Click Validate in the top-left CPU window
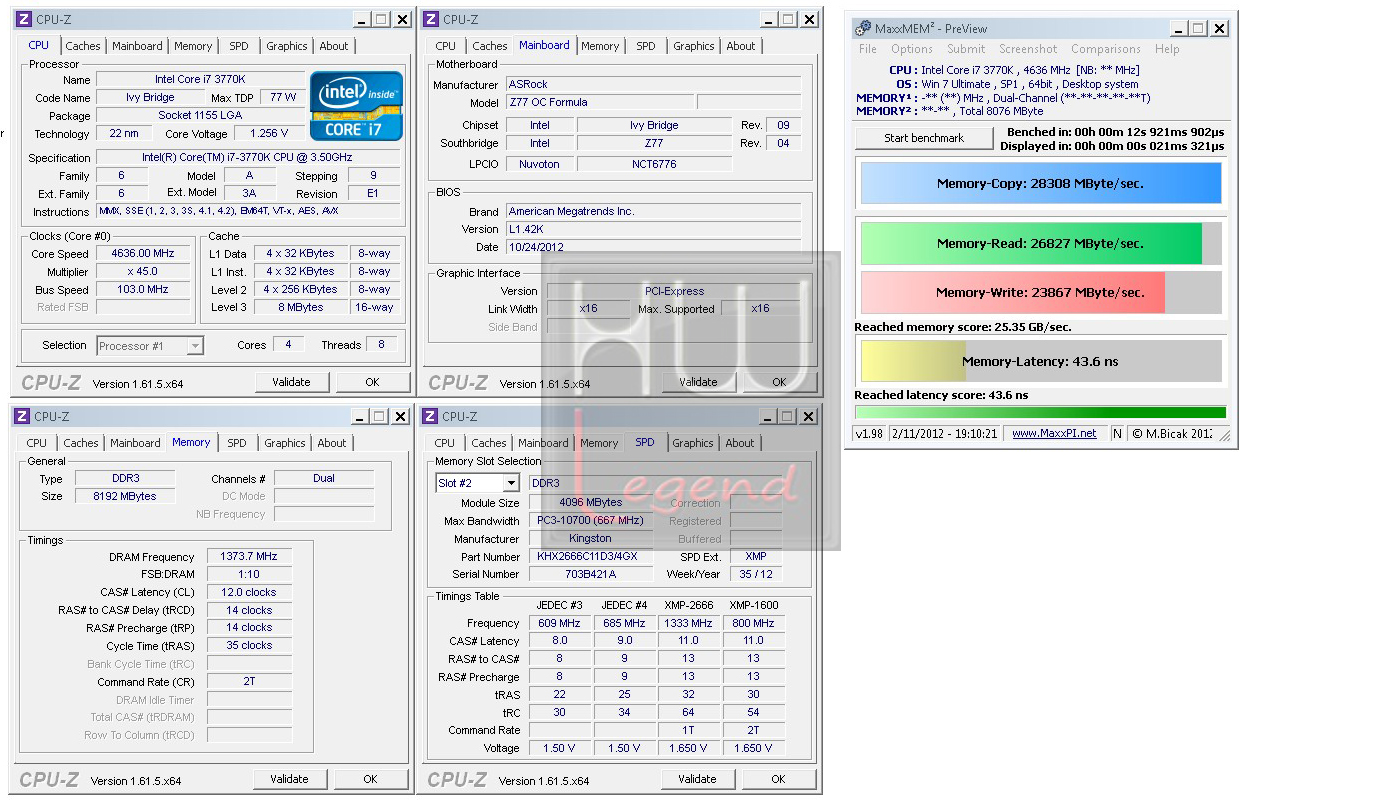1383x801 pixels. point(291,382)
